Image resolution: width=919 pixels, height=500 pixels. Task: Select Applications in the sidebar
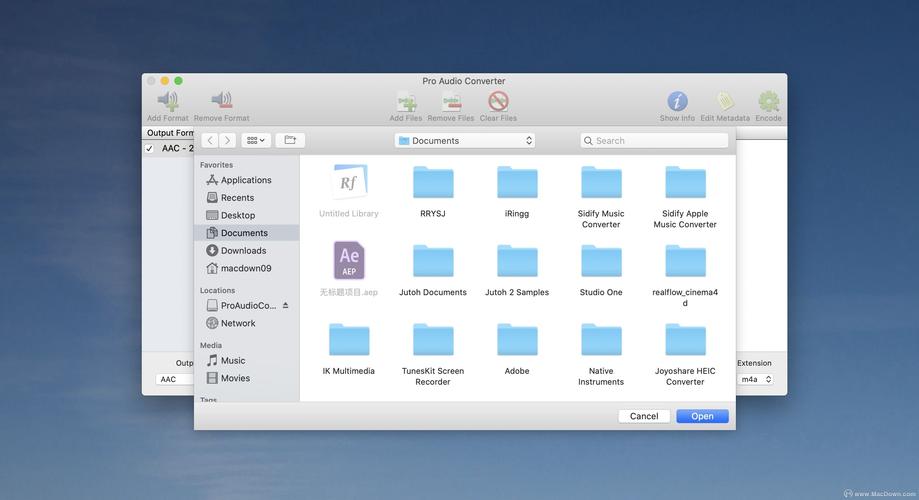(x=246, y=180)
